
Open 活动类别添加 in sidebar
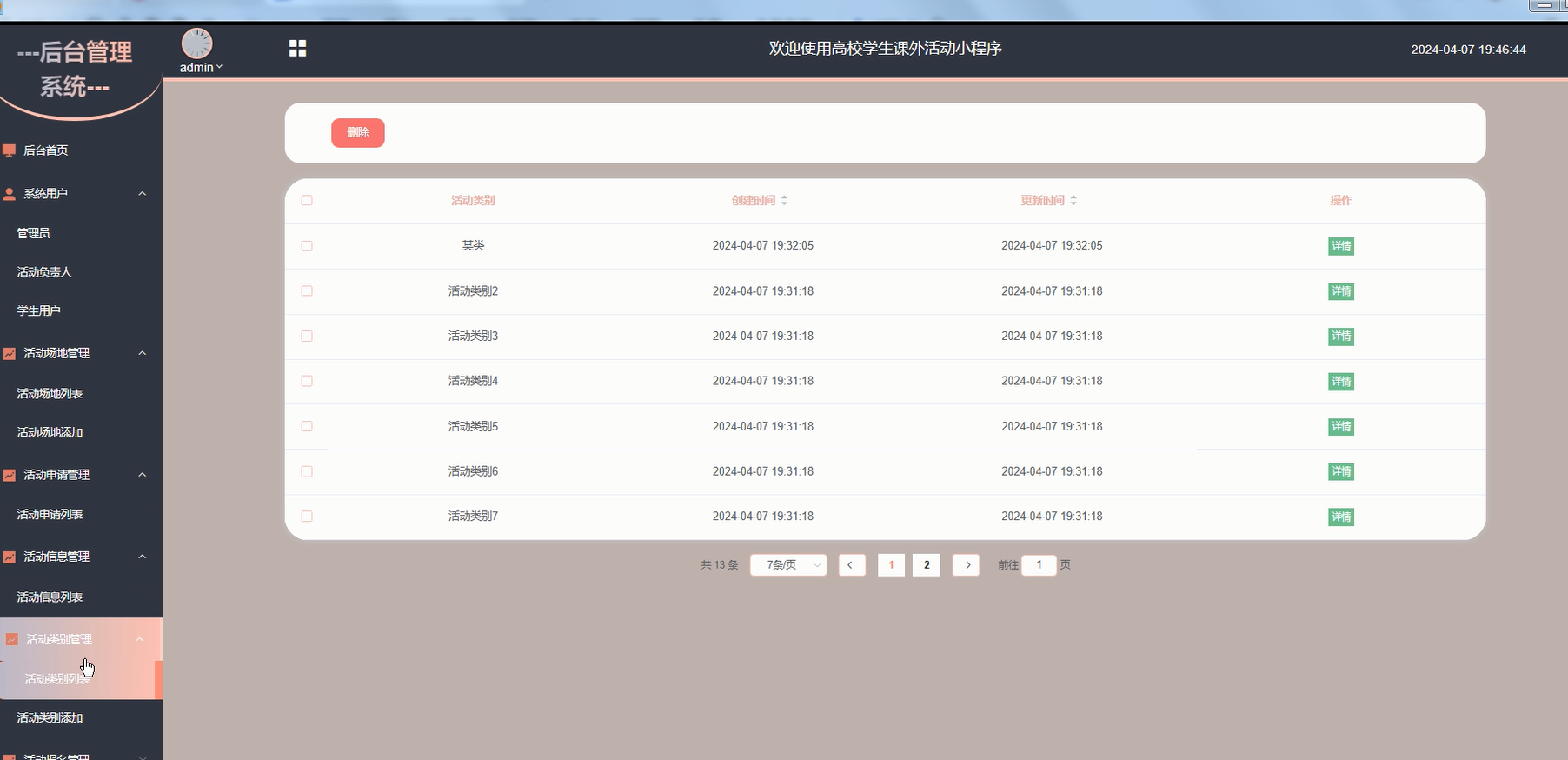(50, 718)
